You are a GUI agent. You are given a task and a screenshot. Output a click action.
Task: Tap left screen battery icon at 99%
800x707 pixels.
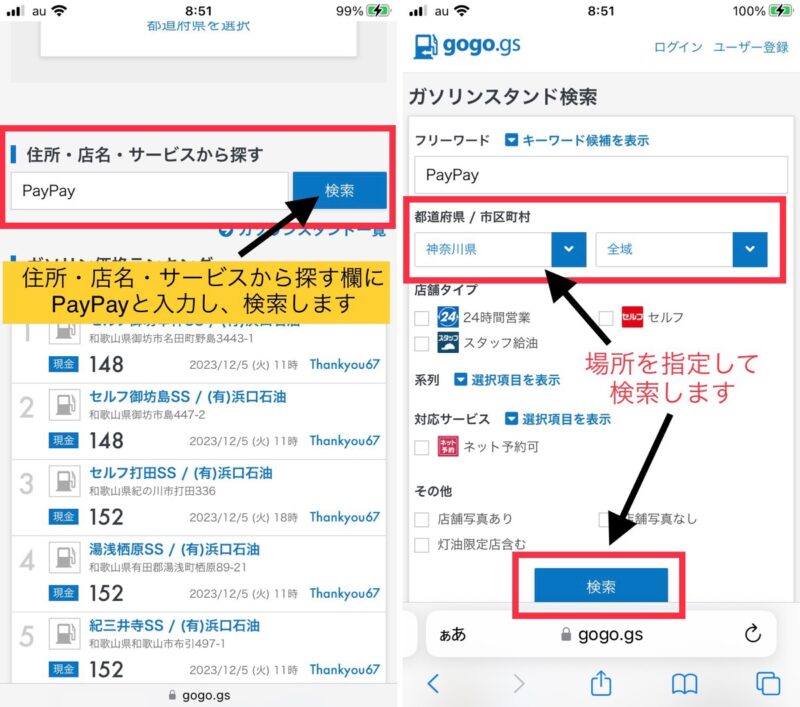(379, 11)
